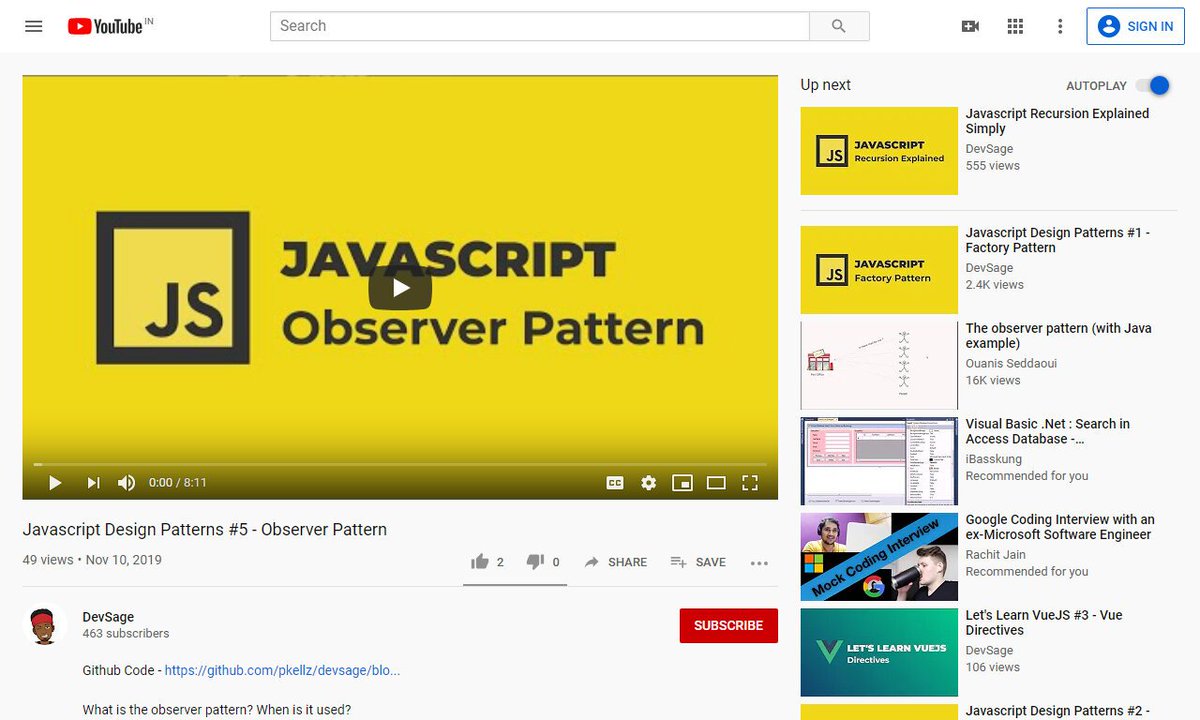Open Javascript Design Patterns #2 title

tap(1057, 711)
